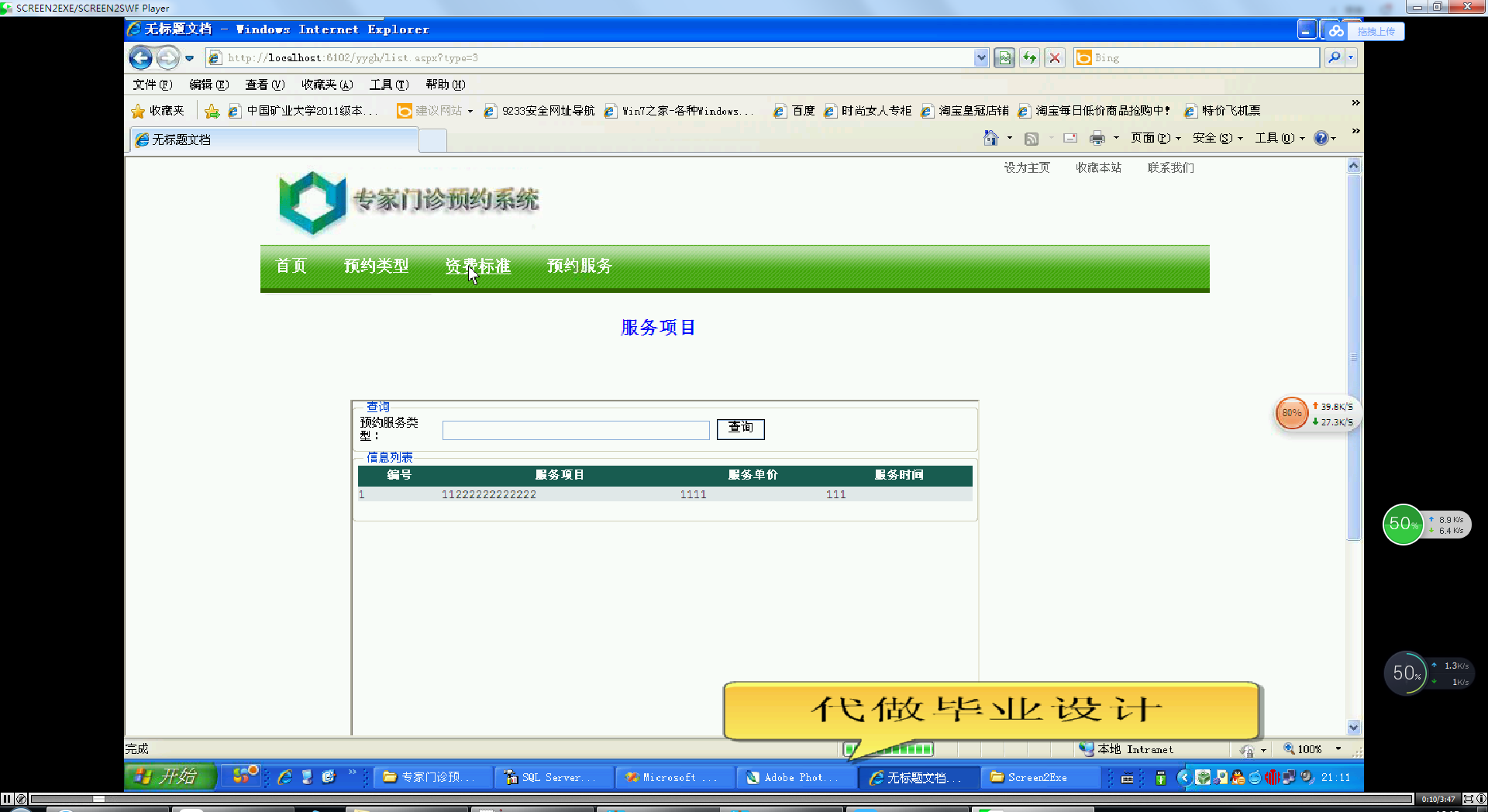
Task: Click the blue Help question mark icon
Action: [1321, 138]
